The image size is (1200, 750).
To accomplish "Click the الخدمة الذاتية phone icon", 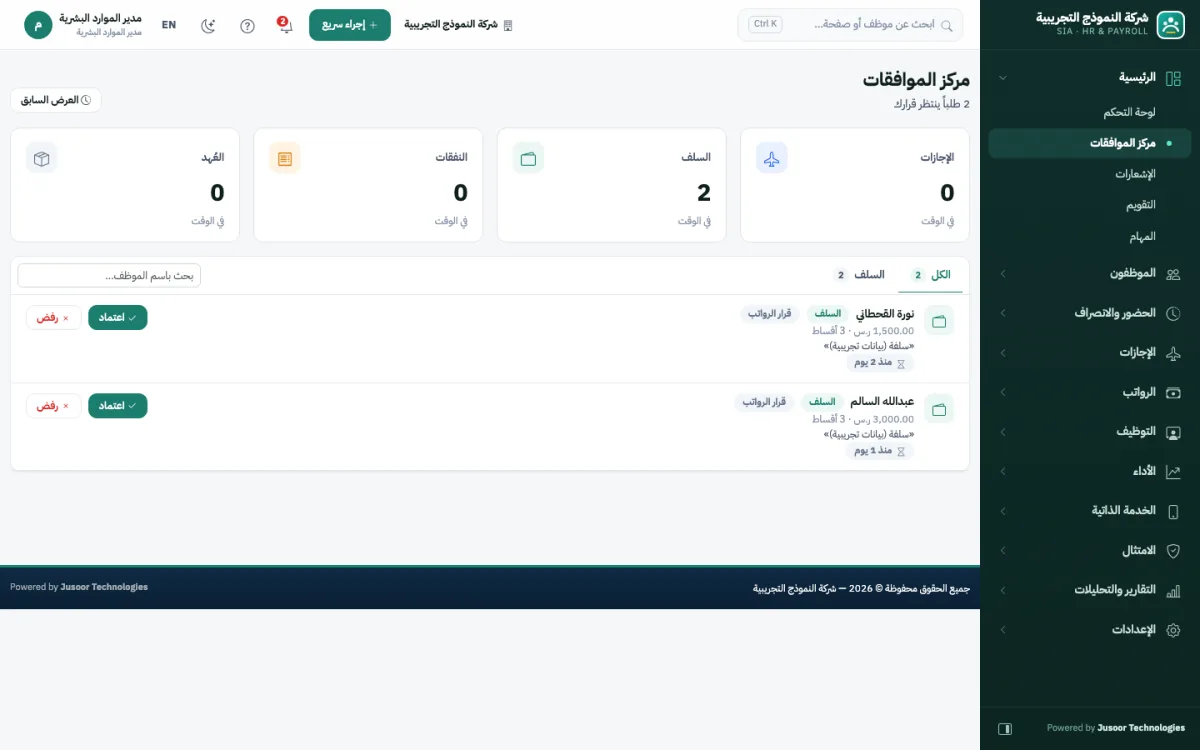I will point(1174,511).
